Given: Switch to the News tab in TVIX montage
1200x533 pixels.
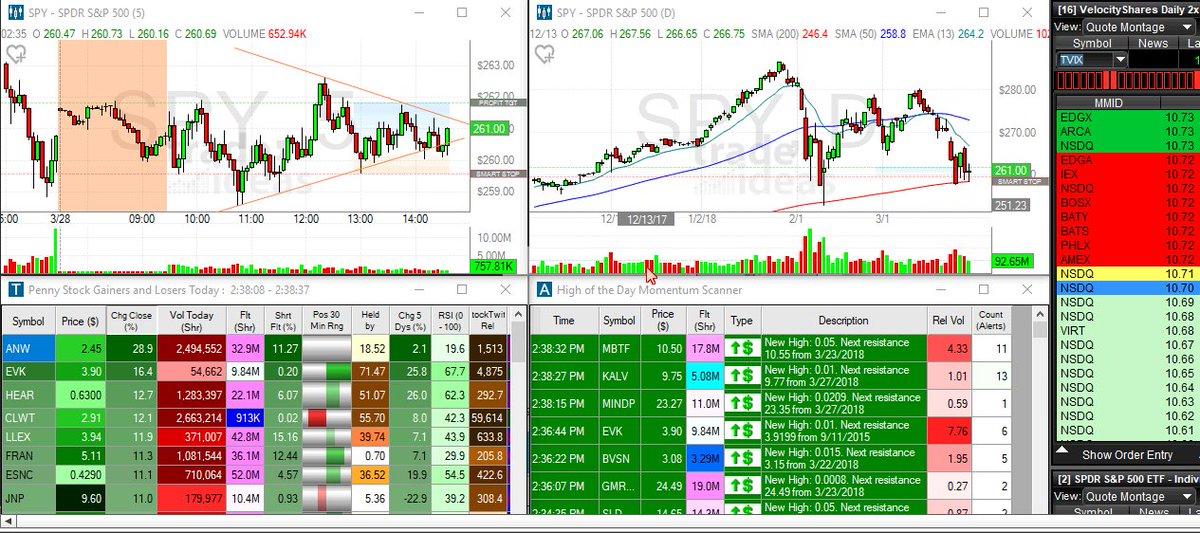Looking at the screenshot, I should click(x=1152, y=43).
